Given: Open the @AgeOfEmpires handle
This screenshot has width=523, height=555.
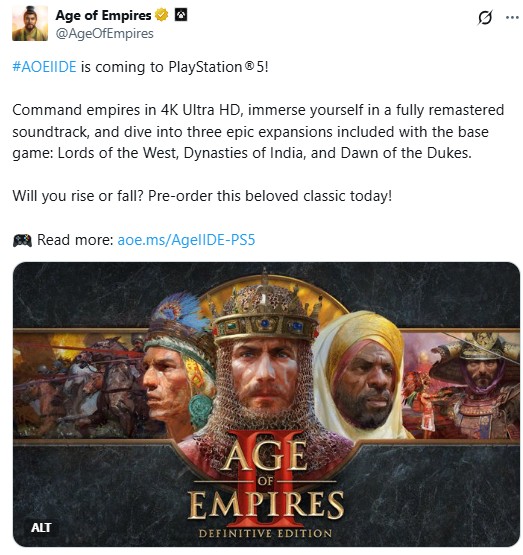Looking at the screenshot, I should [x=104, y=34].
